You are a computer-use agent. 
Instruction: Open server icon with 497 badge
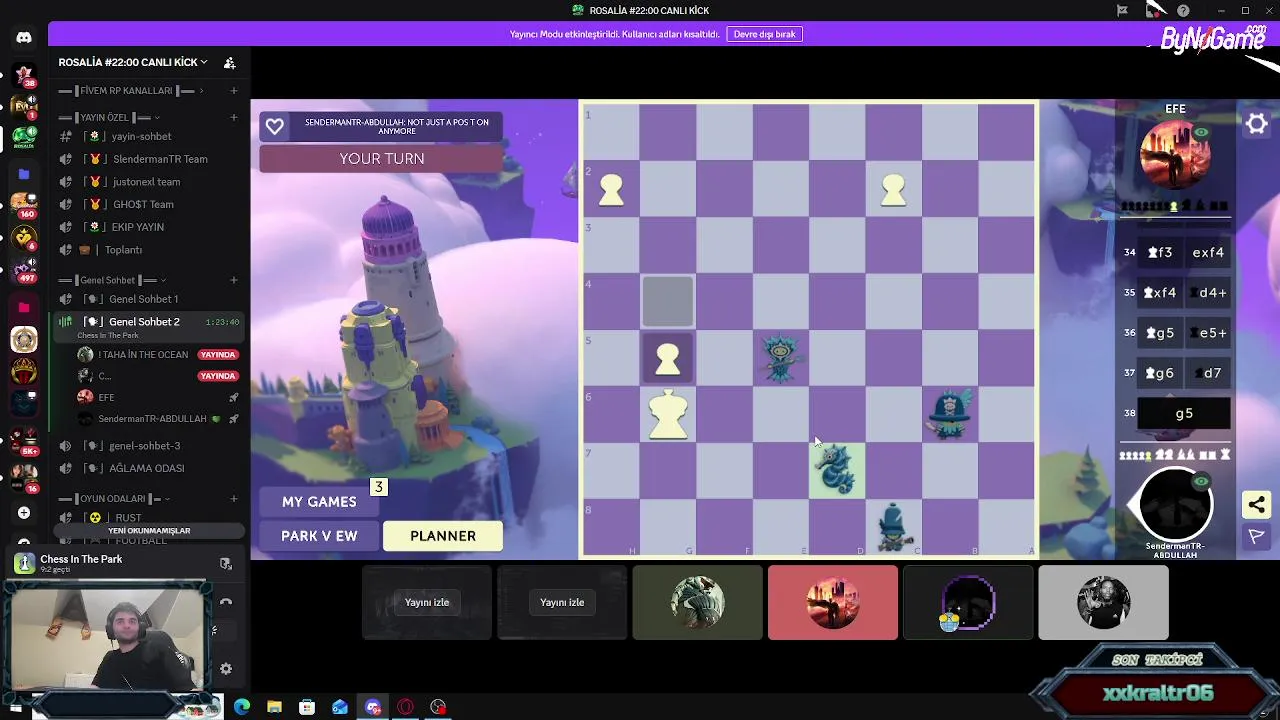(x=24, y=270)
